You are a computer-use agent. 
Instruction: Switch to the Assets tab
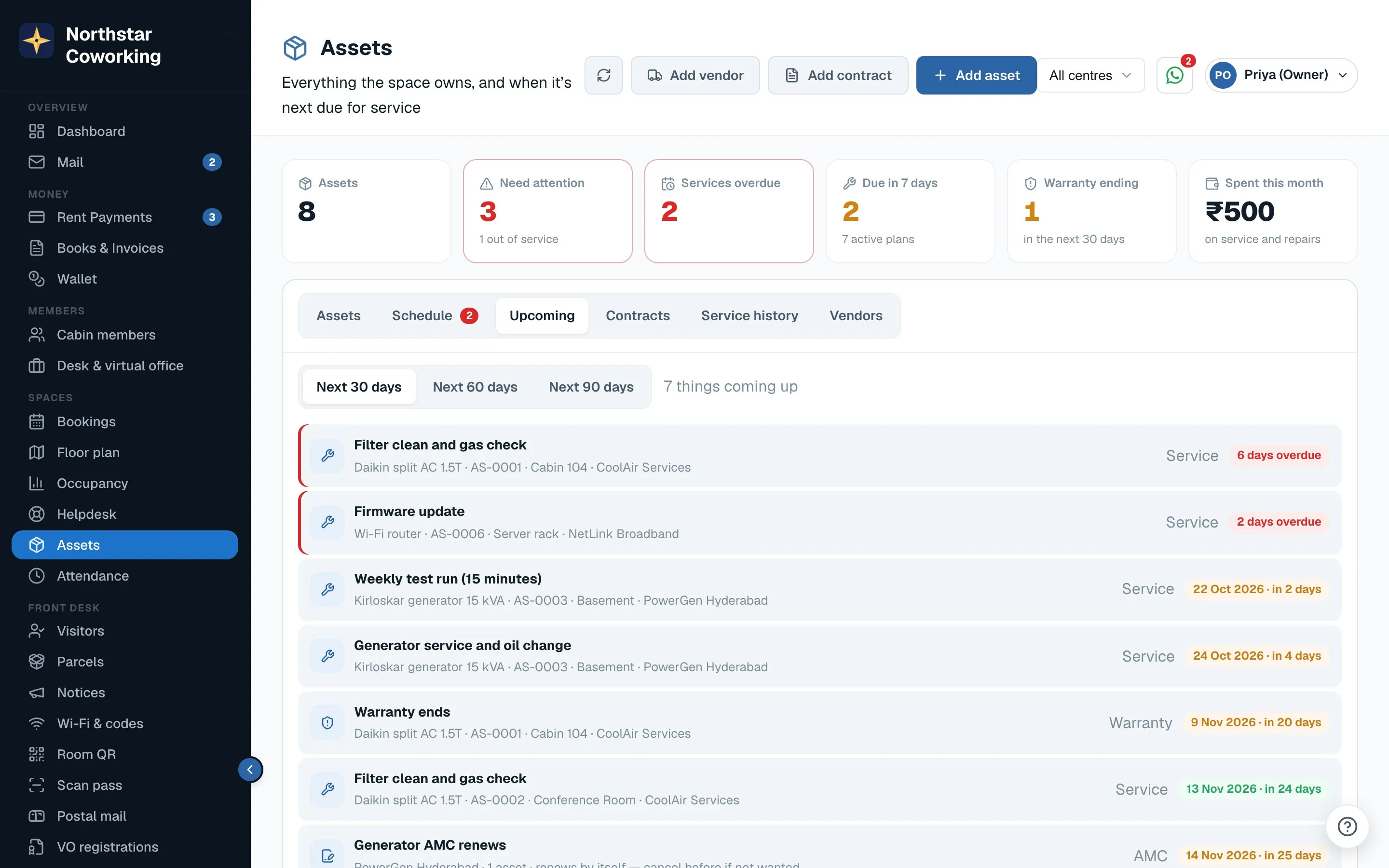point(339,316)
